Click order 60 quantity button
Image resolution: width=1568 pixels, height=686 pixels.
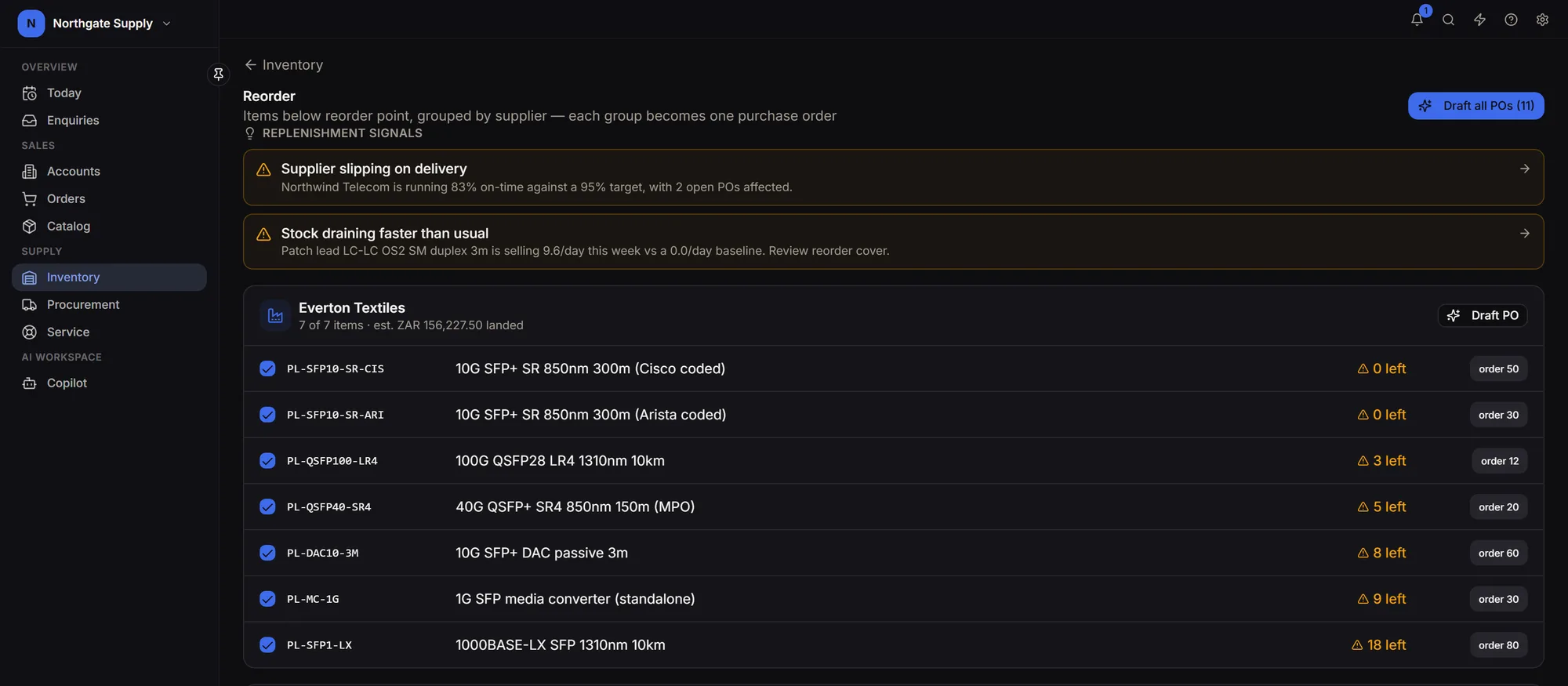[x=1498, y=554]
